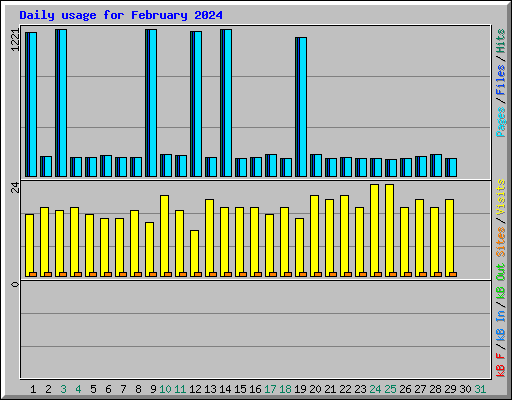Viewport: 512px width, 400px height.
Task: Click the tall cyan pages bar for day 14
Action: pyautogui.click(x=228, y=103)
